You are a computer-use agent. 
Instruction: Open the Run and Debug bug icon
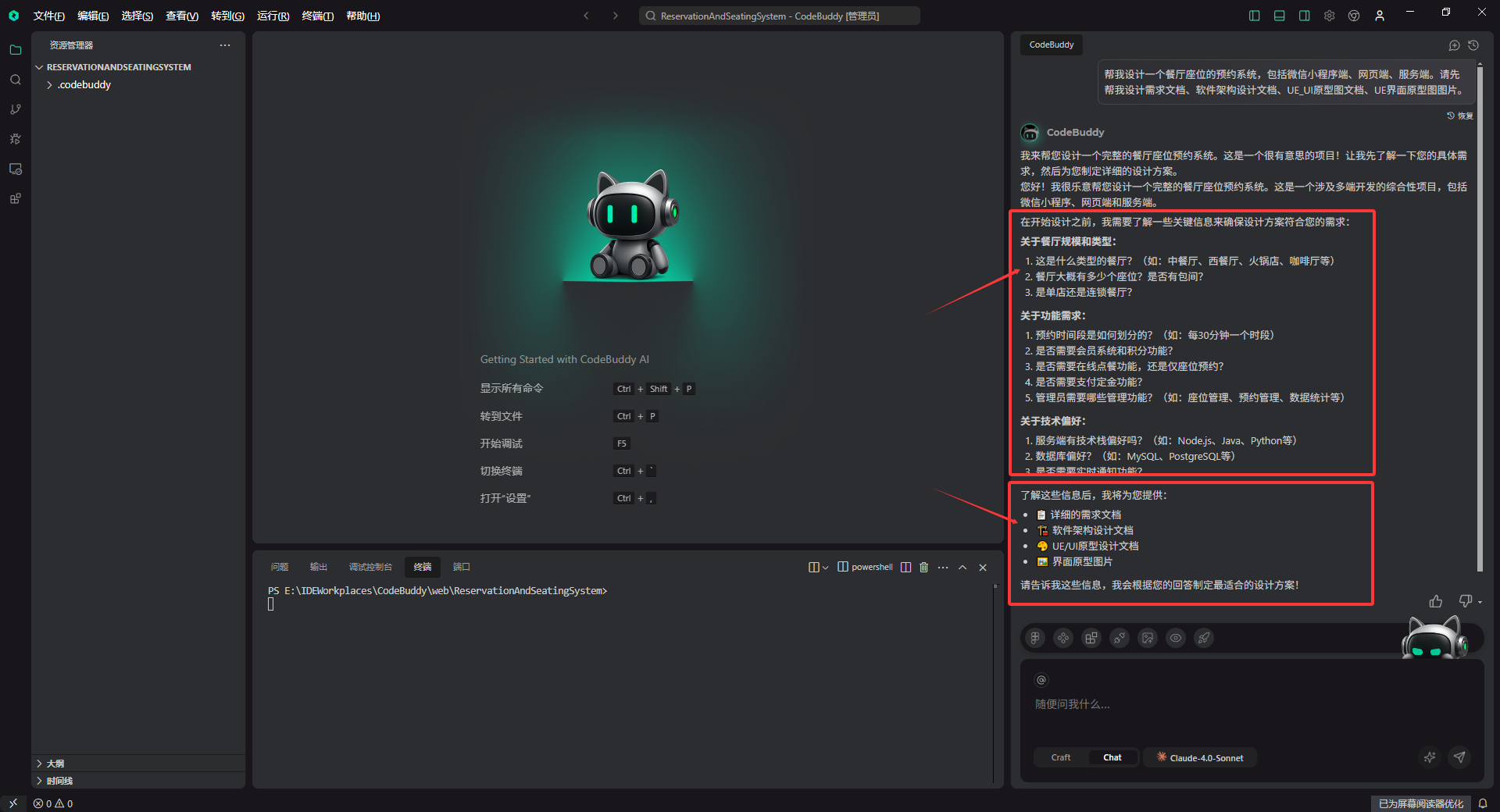pos(15,139)
